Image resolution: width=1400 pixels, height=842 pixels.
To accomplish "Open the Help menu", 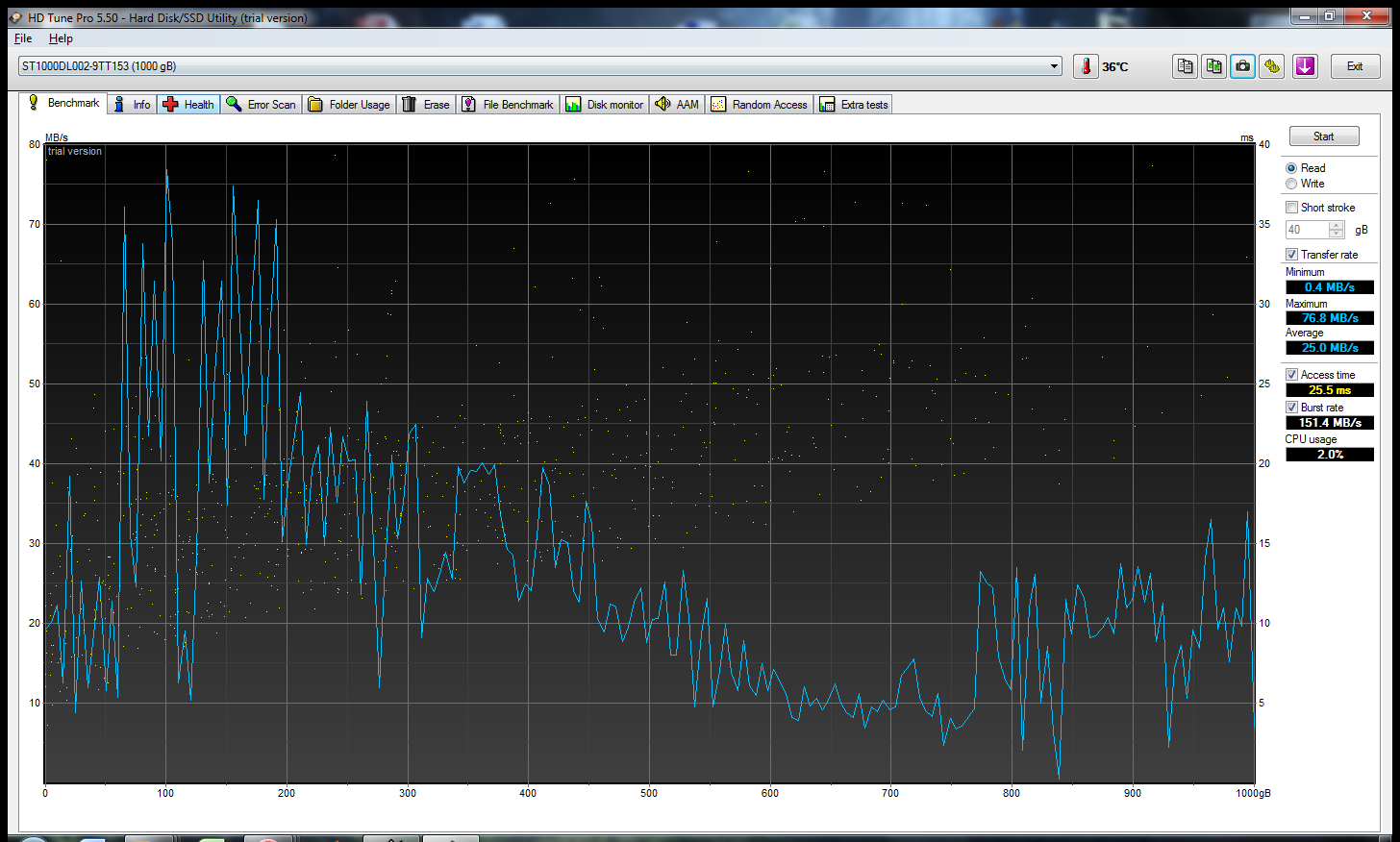I will coord(61,38).
